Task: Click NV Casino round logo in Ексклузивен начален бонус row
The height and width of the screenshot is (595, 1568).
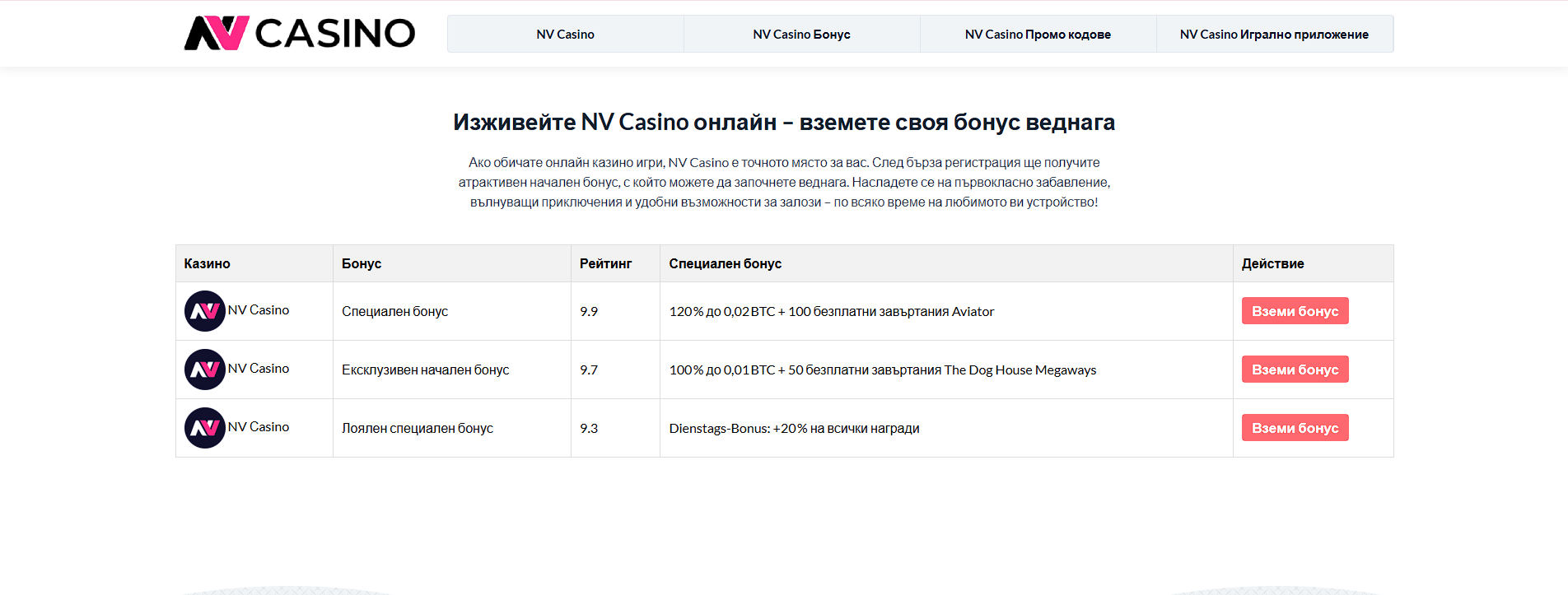Action: (205, 370)
